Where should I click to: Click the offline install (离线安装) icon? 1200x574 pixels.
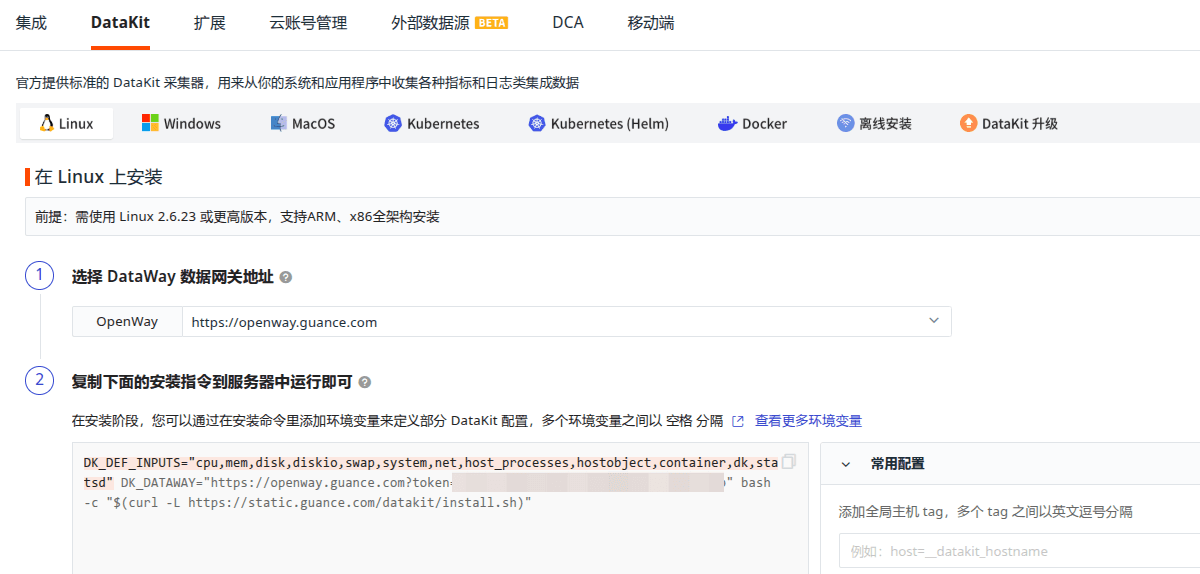[x=846, y=124]
